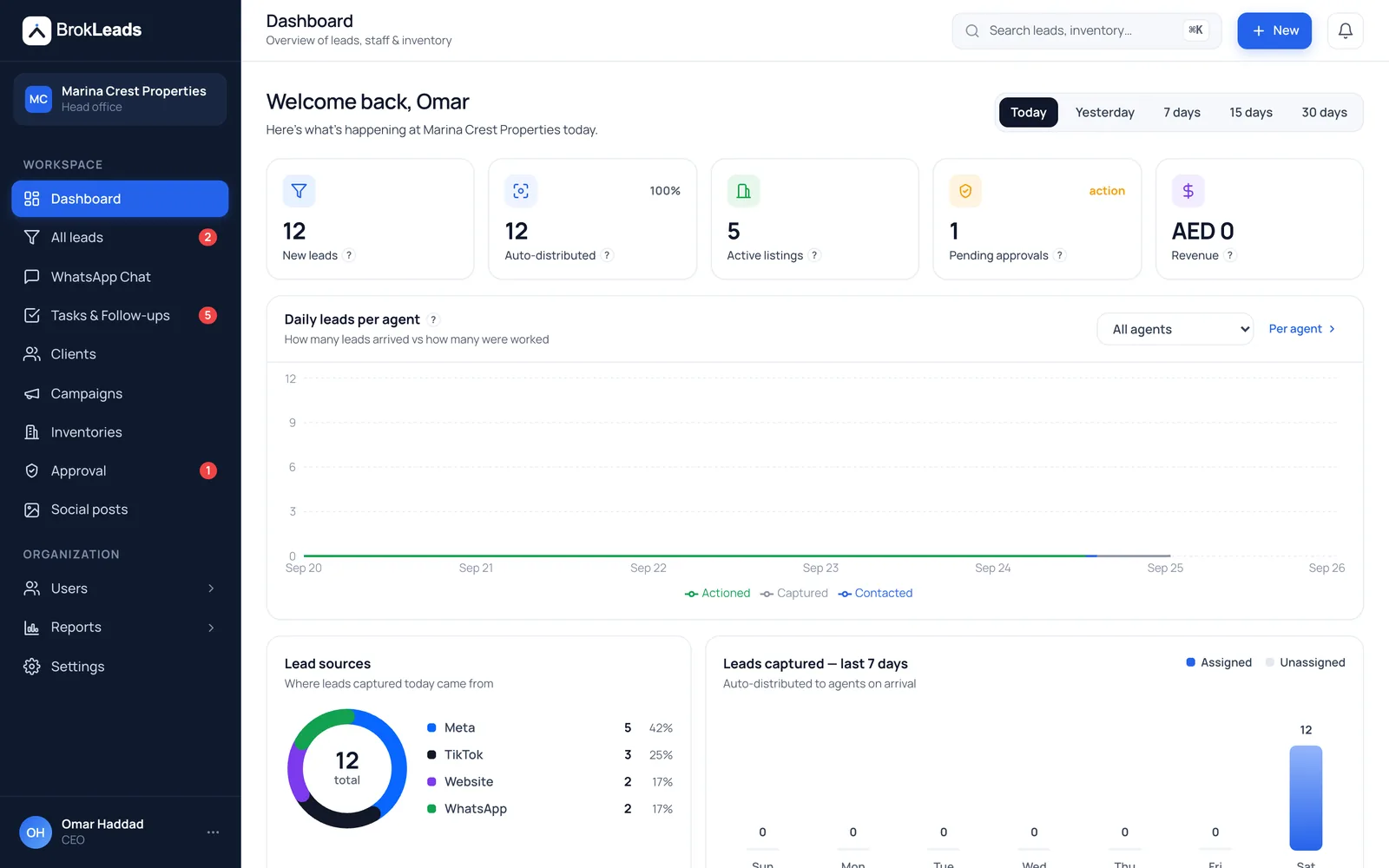Open WhatsApp Chat speech bubble icon
This screenshot has width=1389, height=868.
coord(32,277)
